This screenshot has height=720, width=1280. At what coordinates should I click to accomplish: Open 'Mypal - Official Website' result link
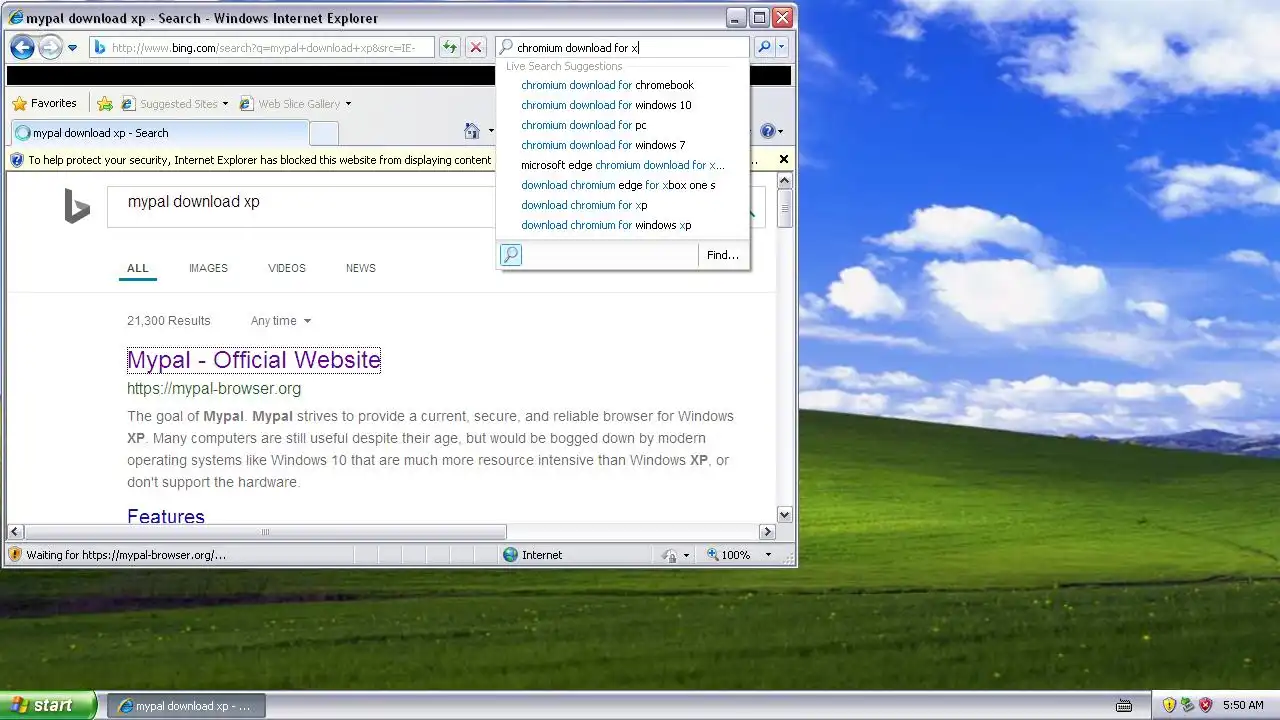click(x=254, y=360)
